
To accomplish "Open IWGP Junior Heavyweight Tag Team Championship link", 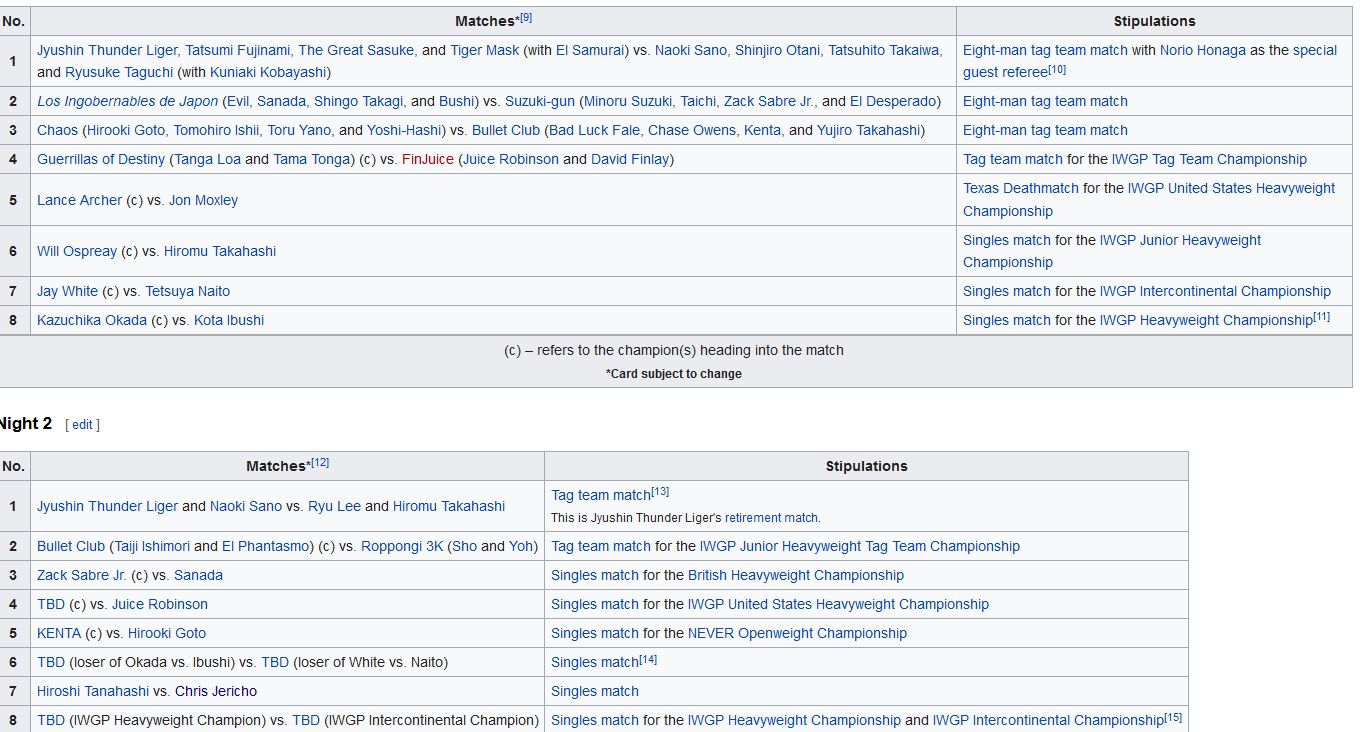I will coord(860,546).
